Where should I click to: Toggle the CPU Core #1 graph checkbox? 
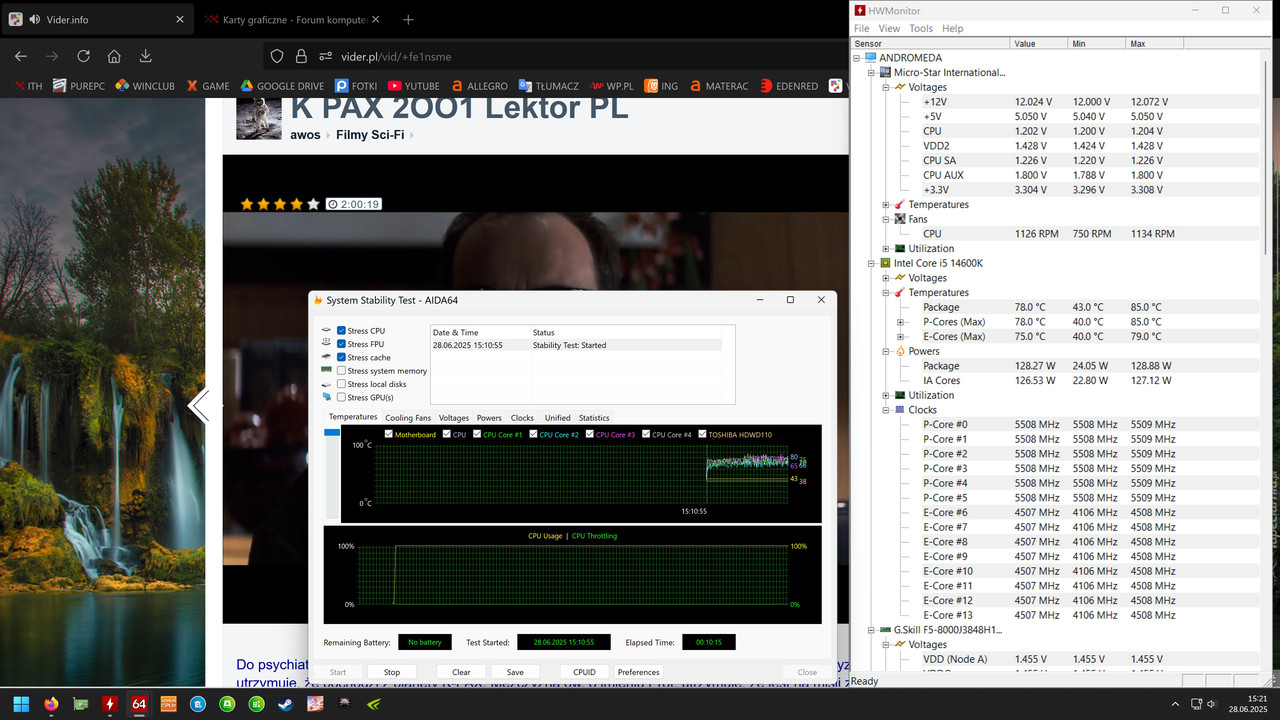[x=477, y=435]
